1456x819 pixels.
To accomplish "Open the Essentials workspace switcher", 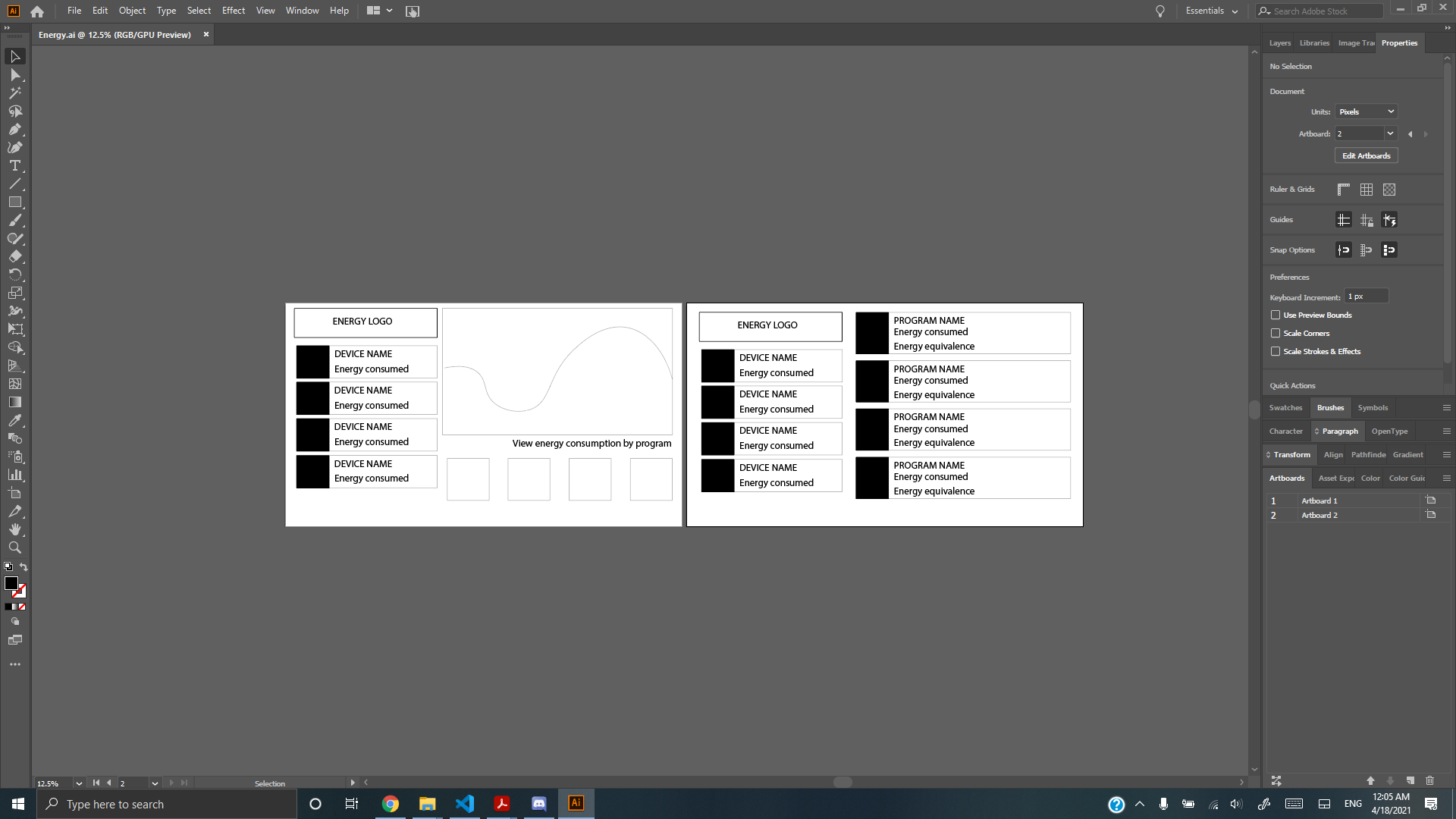I will (x=1211, y=11).
